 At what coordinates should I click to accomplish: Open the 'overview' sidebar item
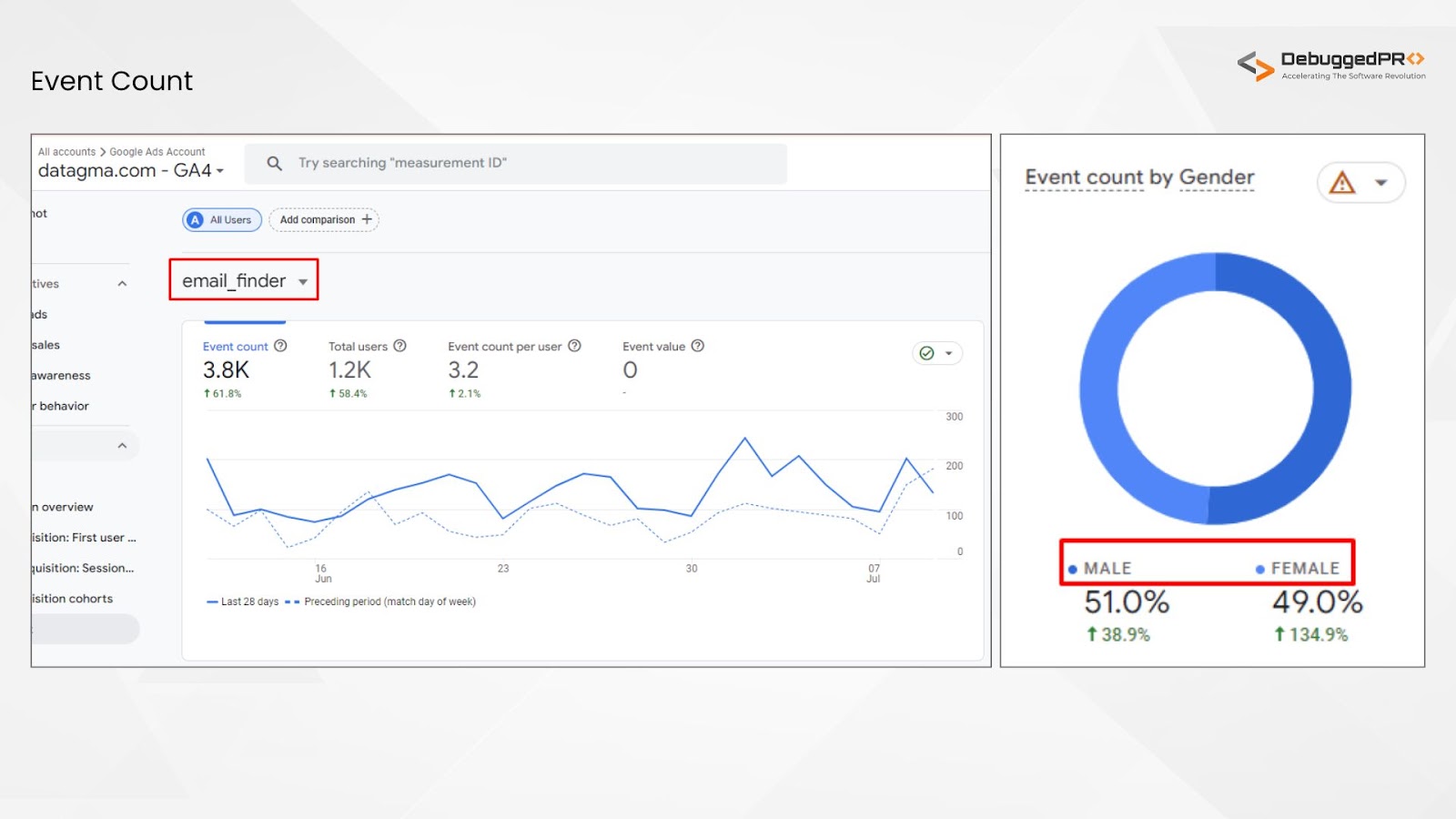63,507
